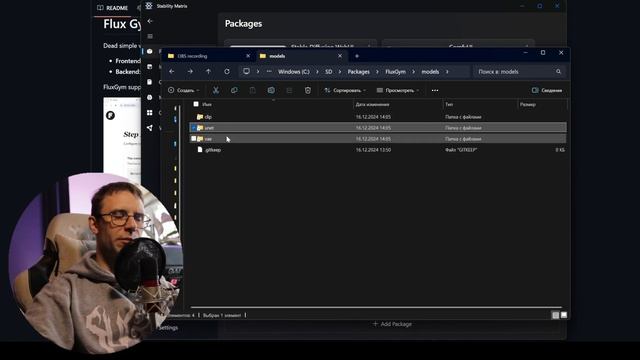The width and height of the screenshot is (640, 360).
Task: Uncheck the unet folder checkbox
Action: click(194, 128)
